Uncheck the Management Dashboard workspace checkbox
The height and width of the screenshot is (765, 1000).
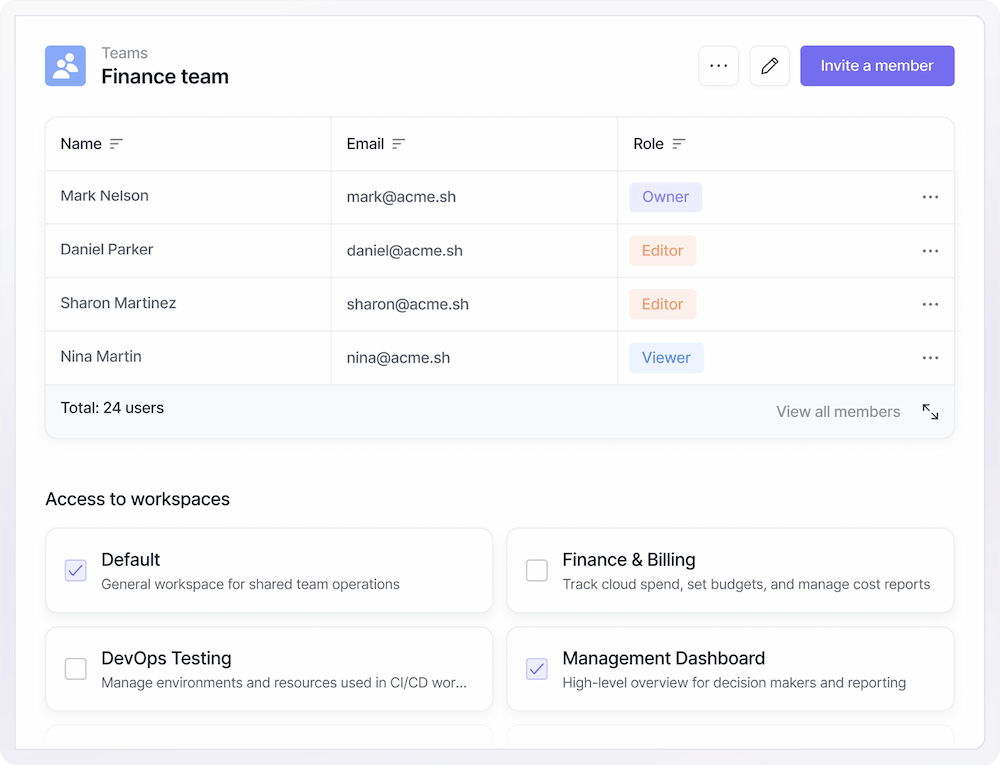(x=537, y=669)
